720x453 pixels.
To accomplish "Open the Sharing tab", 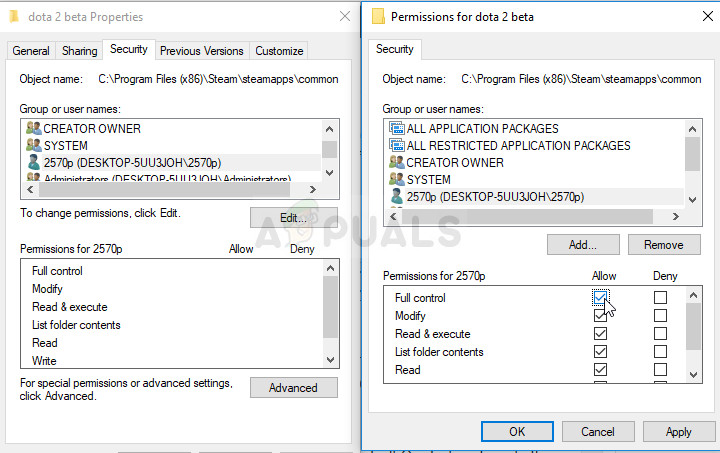I will pos(80,51).
